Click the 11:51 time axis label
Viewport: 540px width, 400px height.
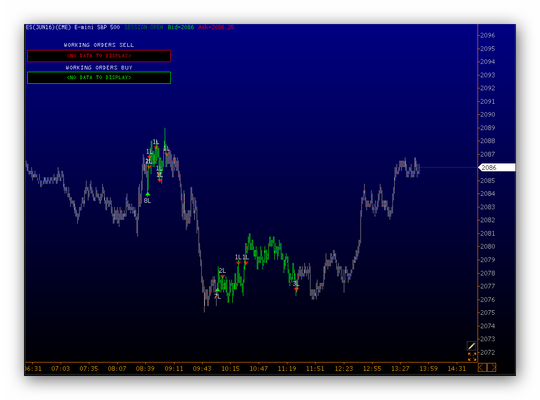coord(315,369)
